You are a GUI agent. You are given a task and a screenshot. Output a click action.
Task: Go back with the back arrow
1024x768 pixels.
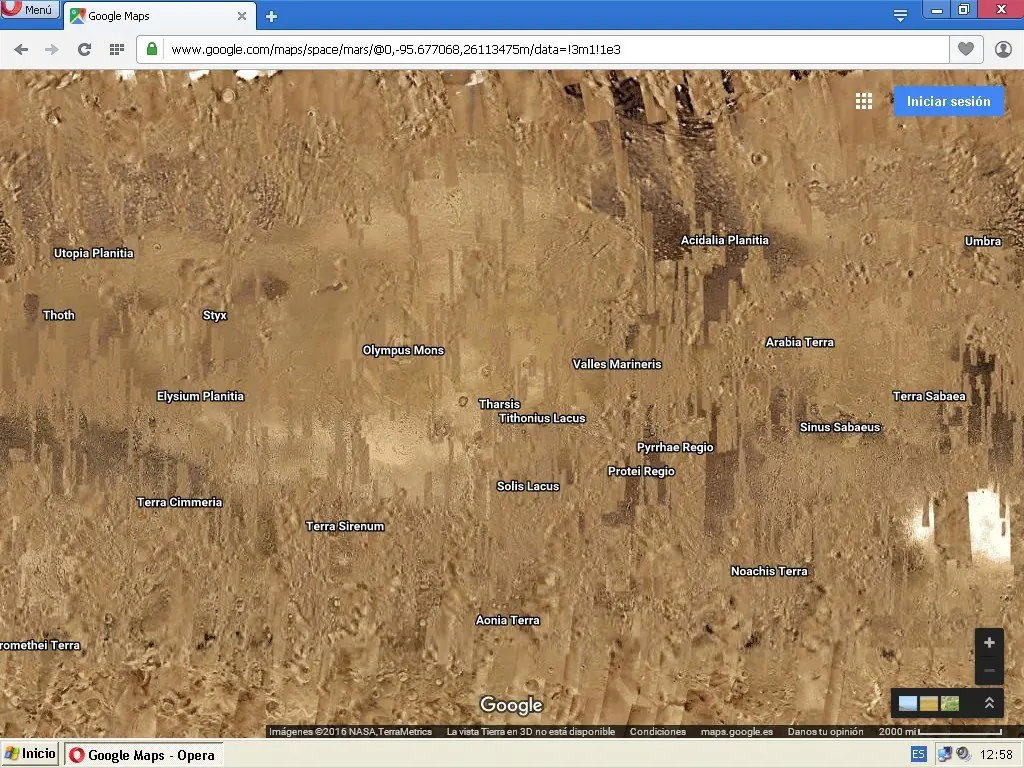[x=21, y=50]
